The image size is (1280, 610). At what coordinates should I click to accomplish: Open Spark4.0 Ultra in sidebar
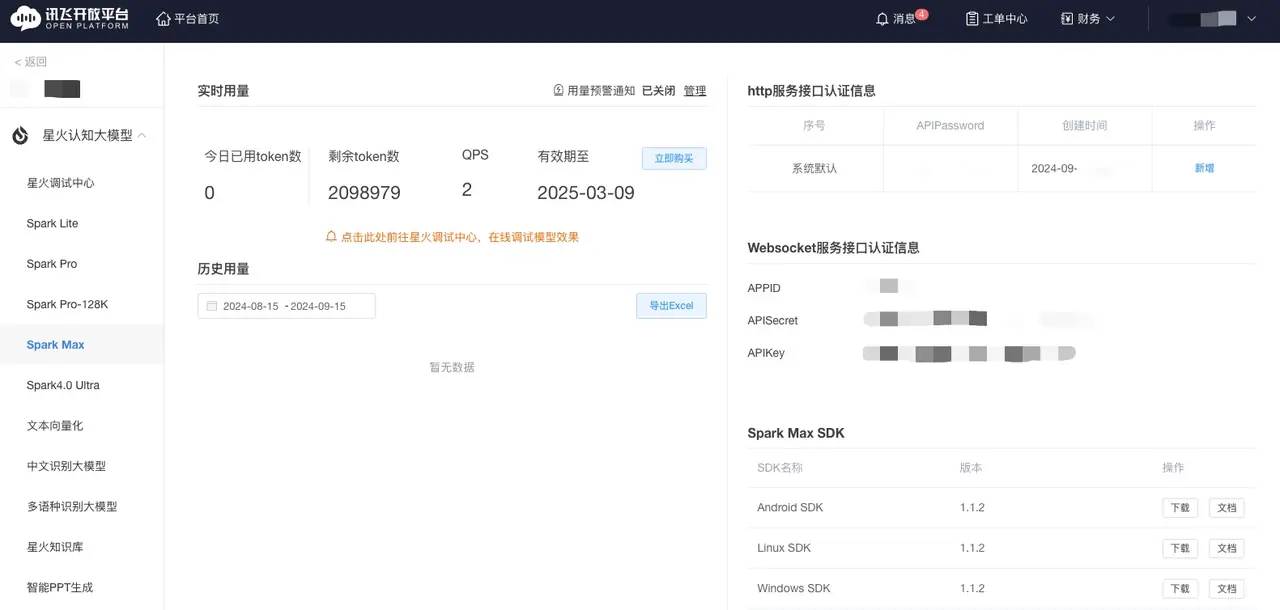[63, 385]
